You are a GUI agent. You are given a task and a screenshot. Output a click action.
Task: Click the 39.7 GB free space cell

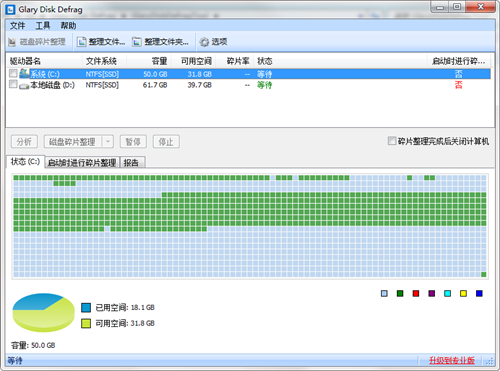tap(200, 85)
